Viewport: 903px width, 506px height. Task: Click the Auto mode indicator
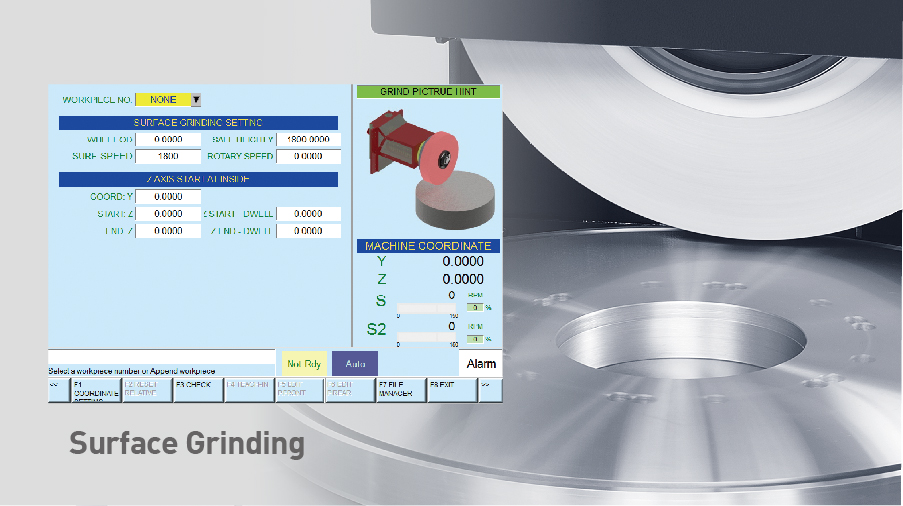355,364
